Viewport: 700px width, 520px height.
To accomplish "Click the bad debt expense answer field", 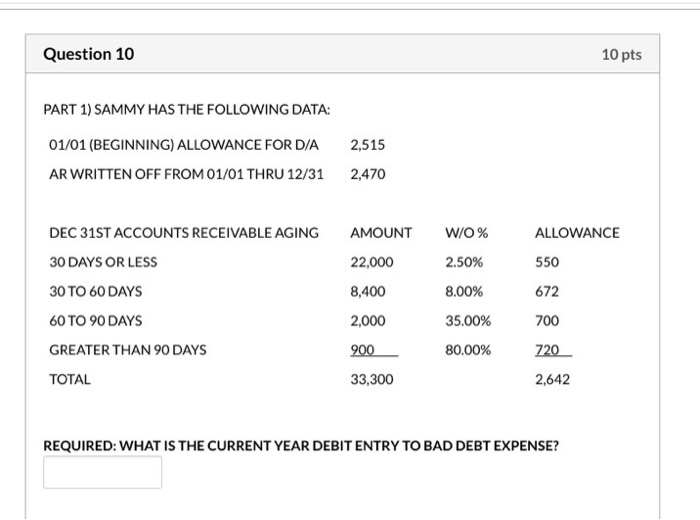I will pyautogui.click(x=103, y=472).
